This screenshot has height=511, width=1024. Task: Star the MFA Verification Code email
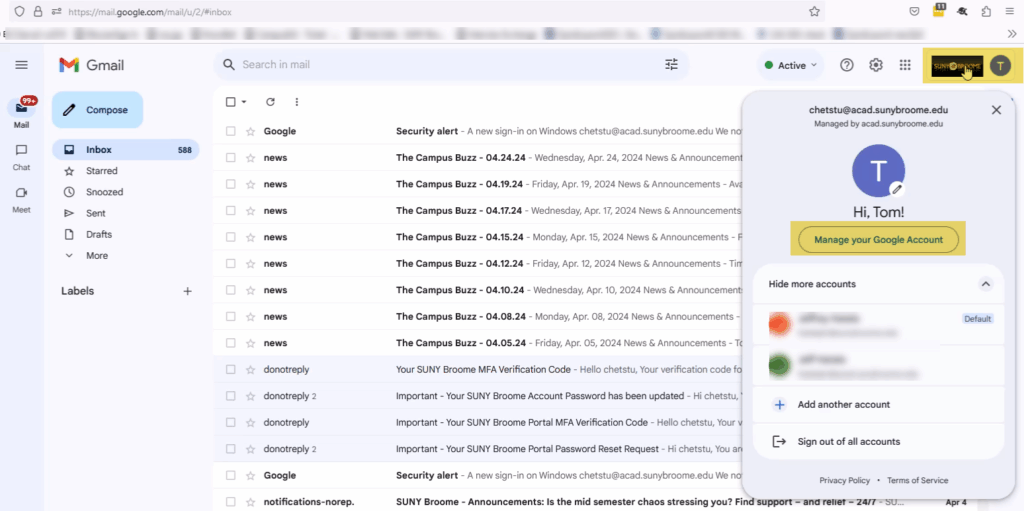click(249, 369)
